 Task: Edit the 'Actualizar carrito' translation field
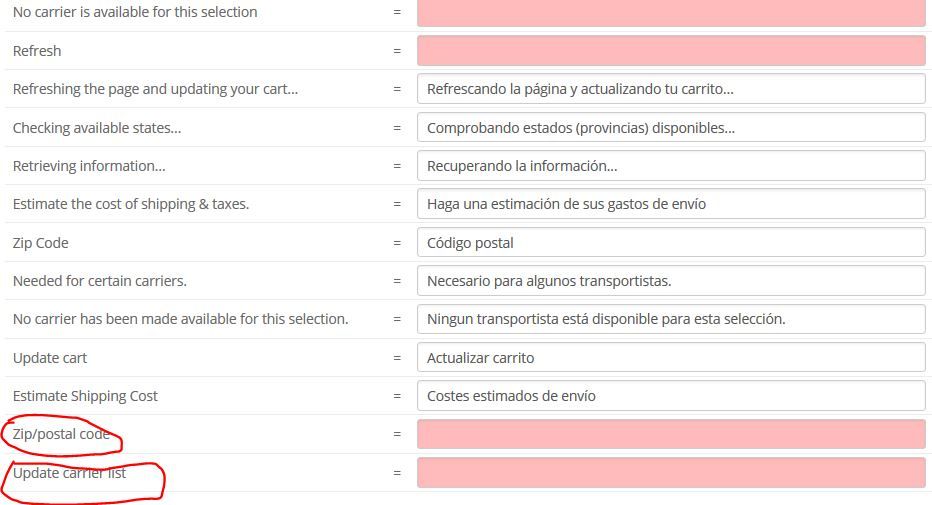click(671, 358)
